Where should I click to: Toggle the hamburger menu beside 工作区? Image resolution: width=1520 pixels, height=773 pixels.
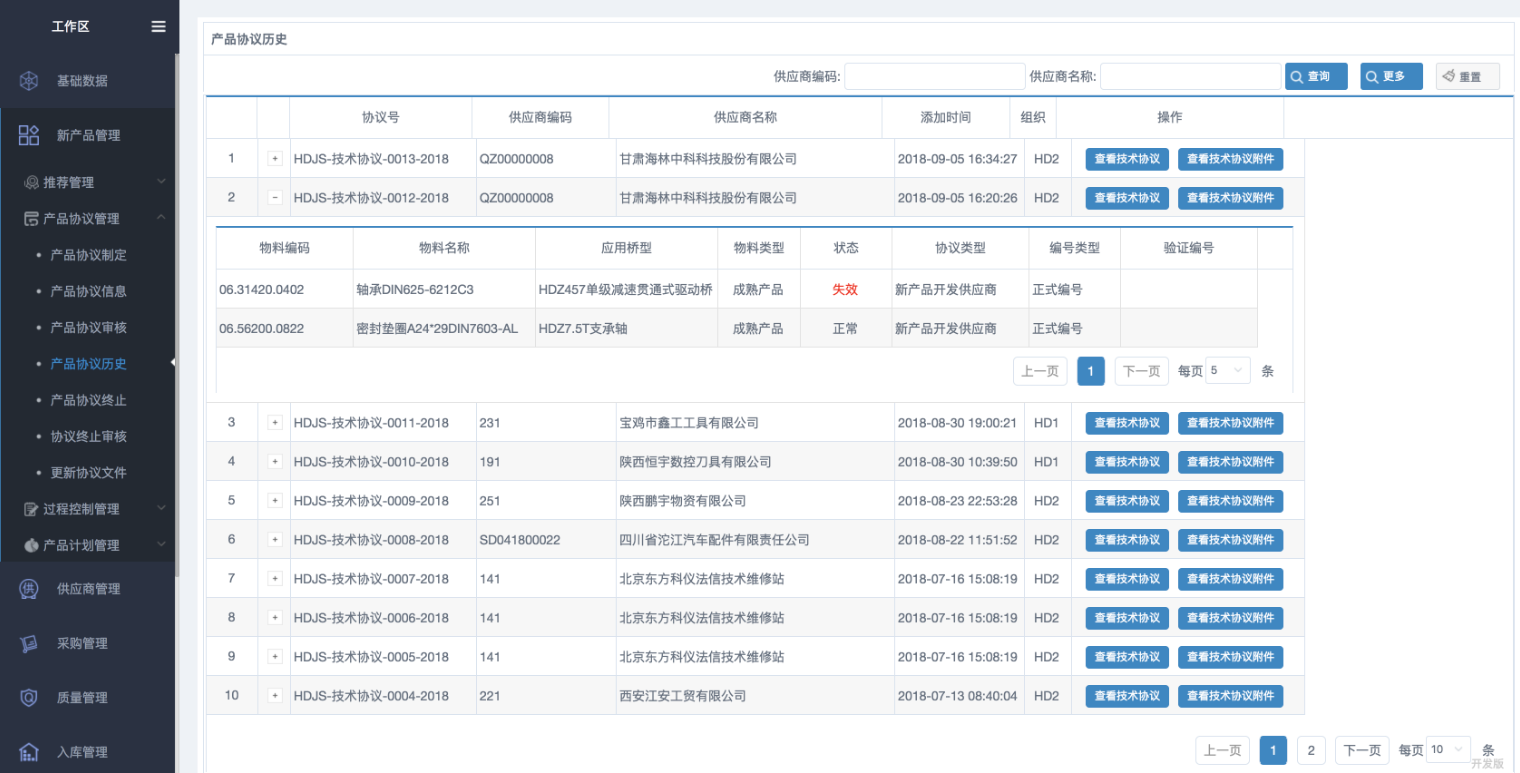[x=158, y=26]
